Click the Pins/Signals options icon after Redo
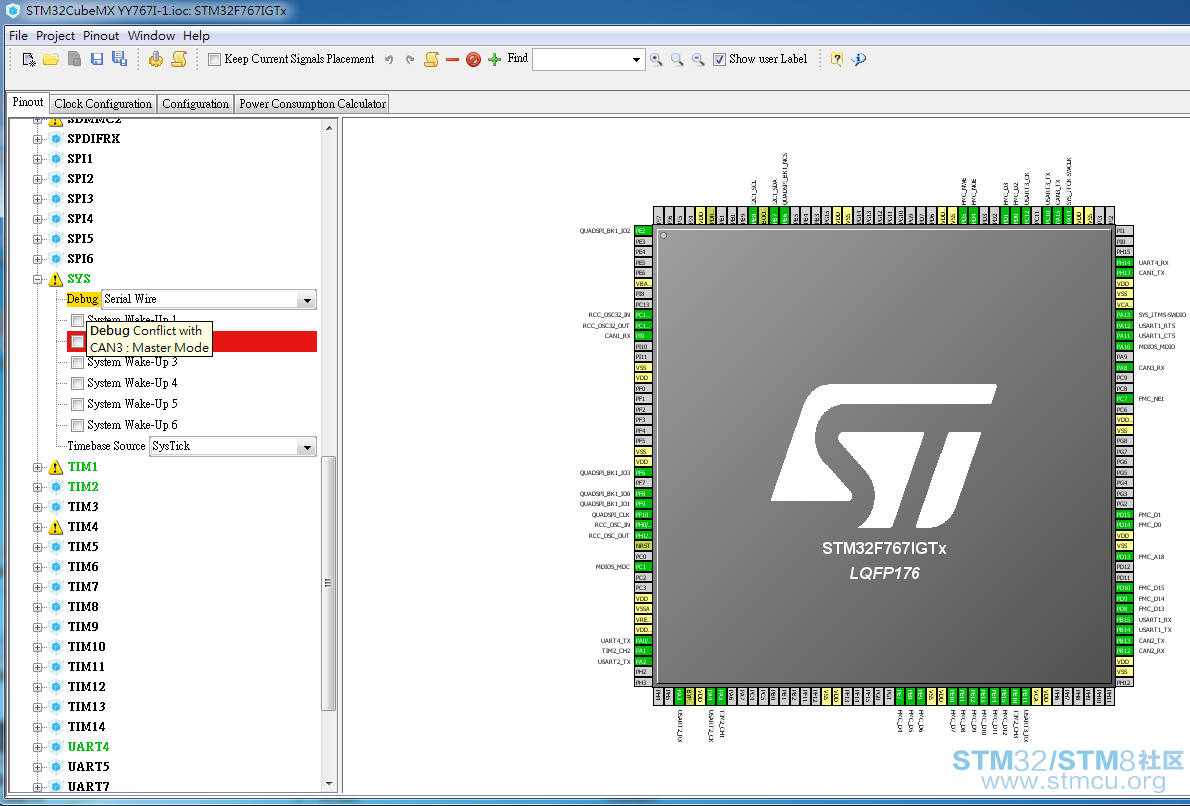 tap(431, 59)
